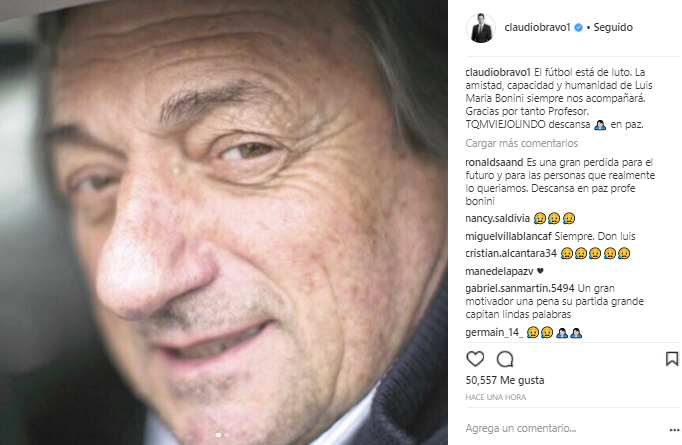Visit miguelvillablancaf profile link
682x445 pixels.
point(508,236)
